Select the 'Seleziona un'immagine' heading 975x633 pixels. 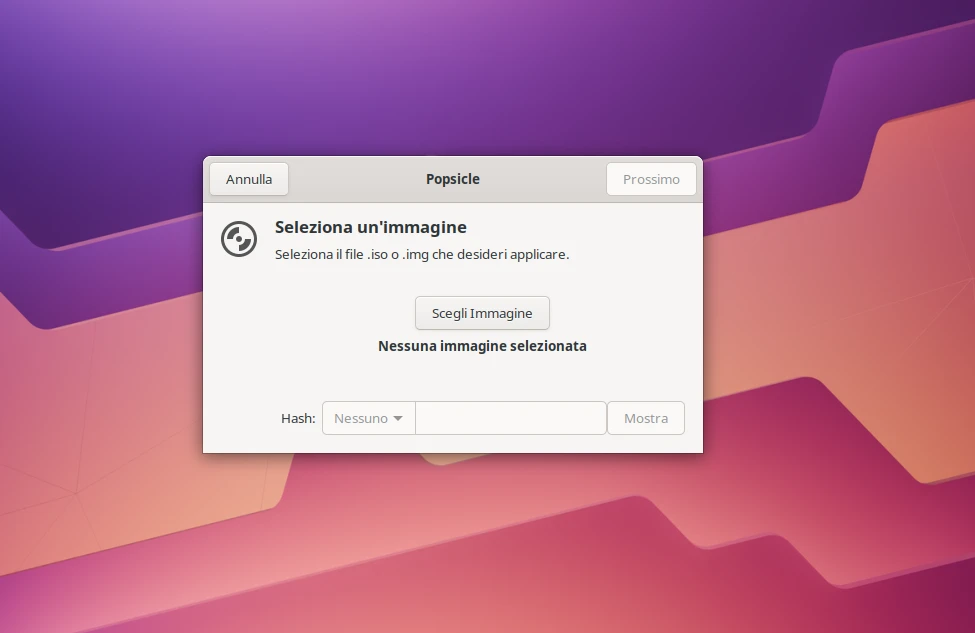(x=371, y=227)
